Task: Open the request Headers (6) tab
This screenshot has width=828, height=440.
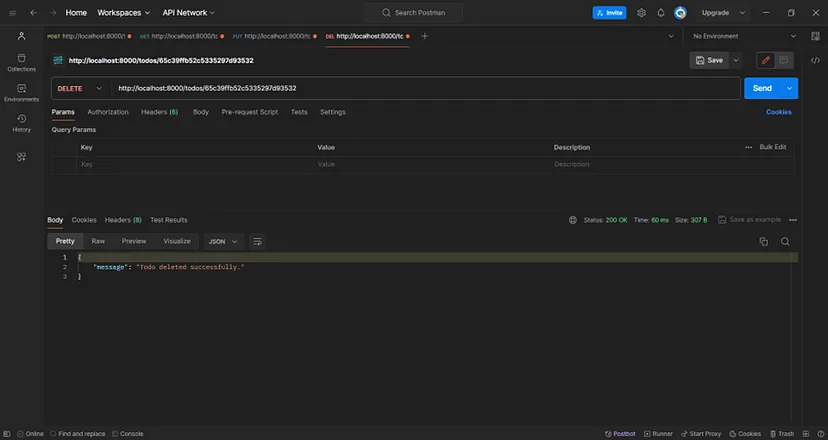Action: pos(159,112)
